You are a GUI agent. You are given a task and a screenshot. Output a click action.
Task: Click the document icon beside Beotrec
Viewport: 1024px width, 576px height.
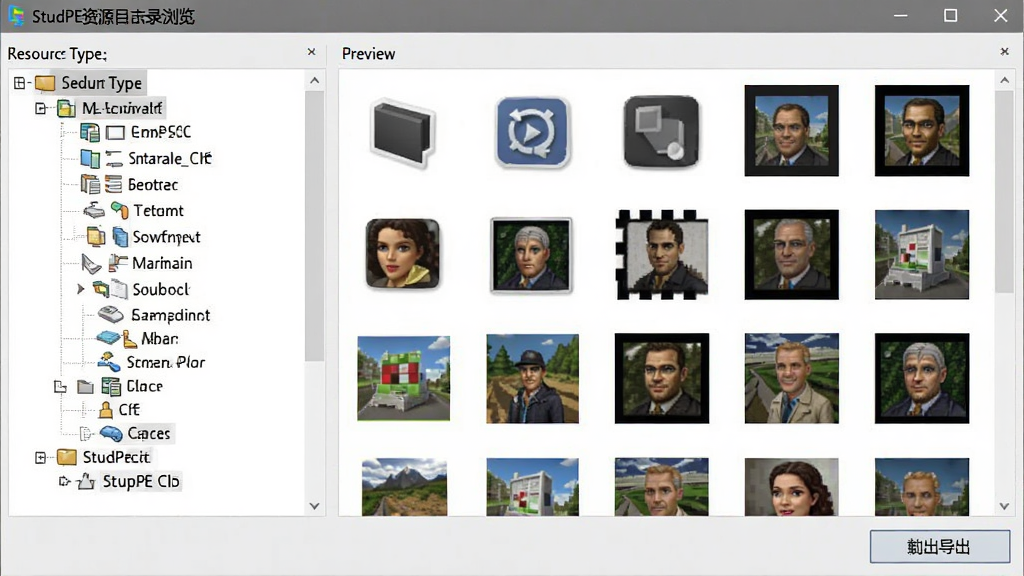click(x=89, y=185)
